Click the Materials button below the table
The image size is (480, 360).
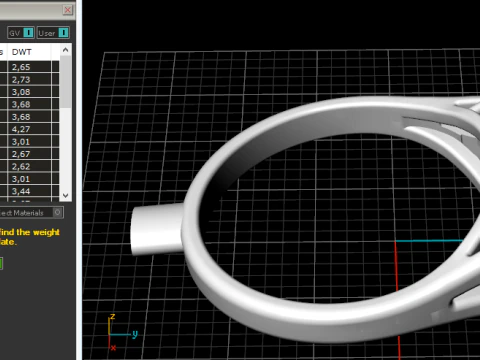point(32,213)
